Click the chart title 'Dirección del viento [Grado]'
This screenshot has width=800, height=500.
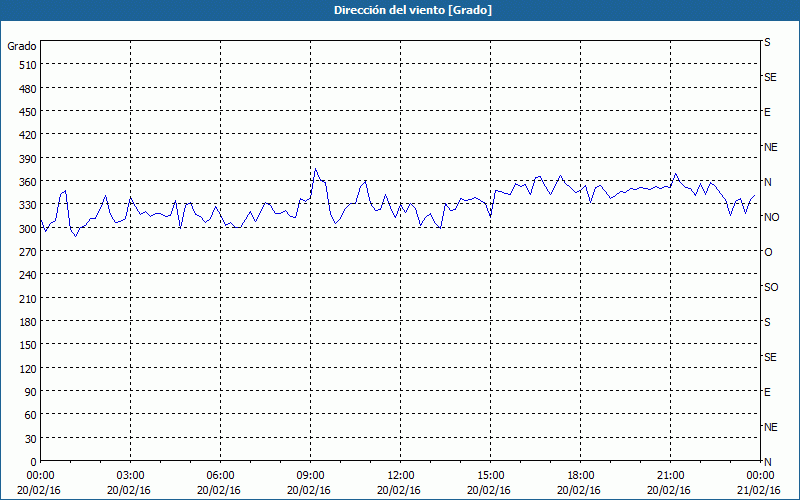click(413, 10)
